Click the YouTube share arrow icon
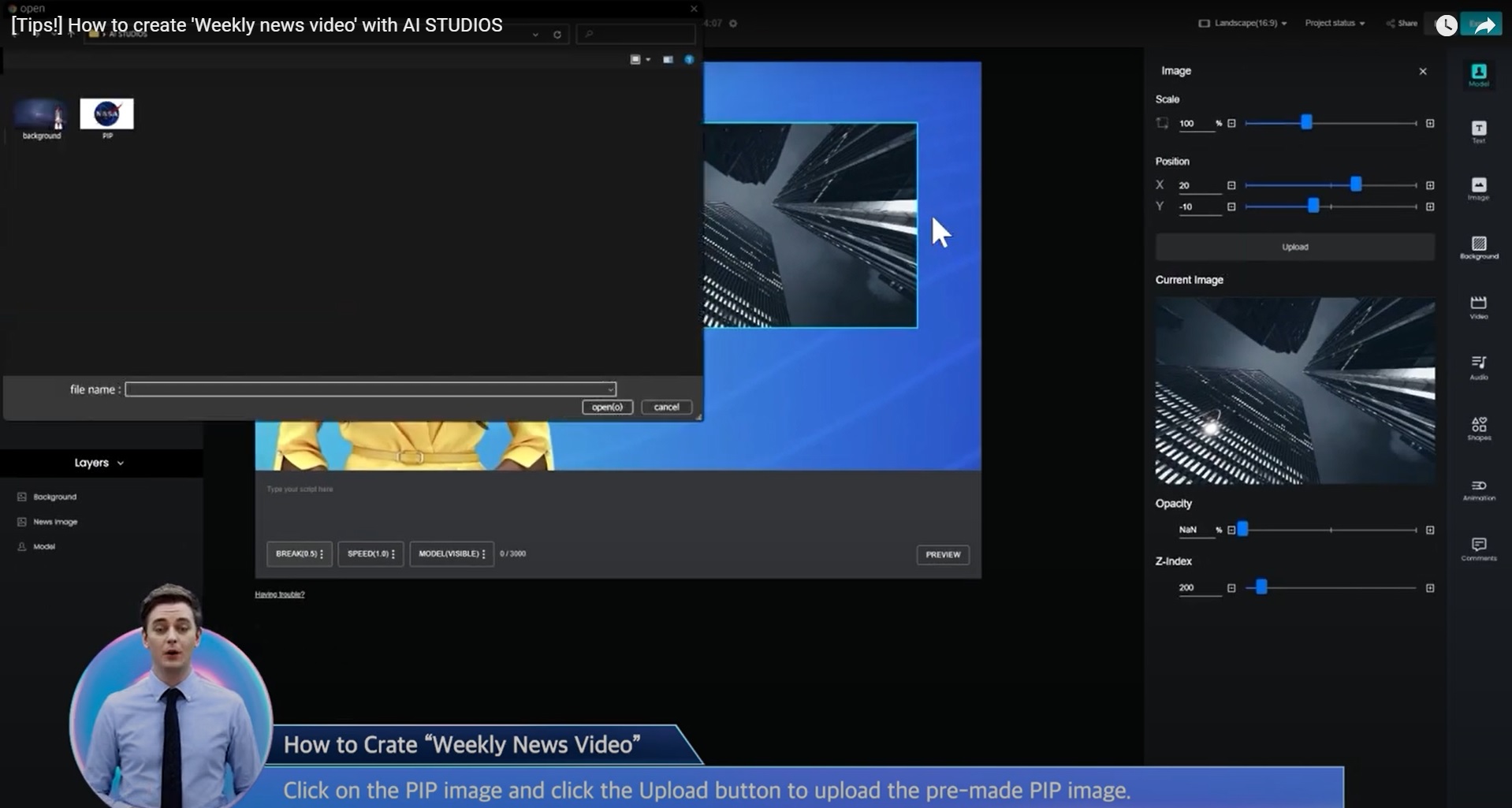Screen dimensions: 1512x808 [1484, 25]
